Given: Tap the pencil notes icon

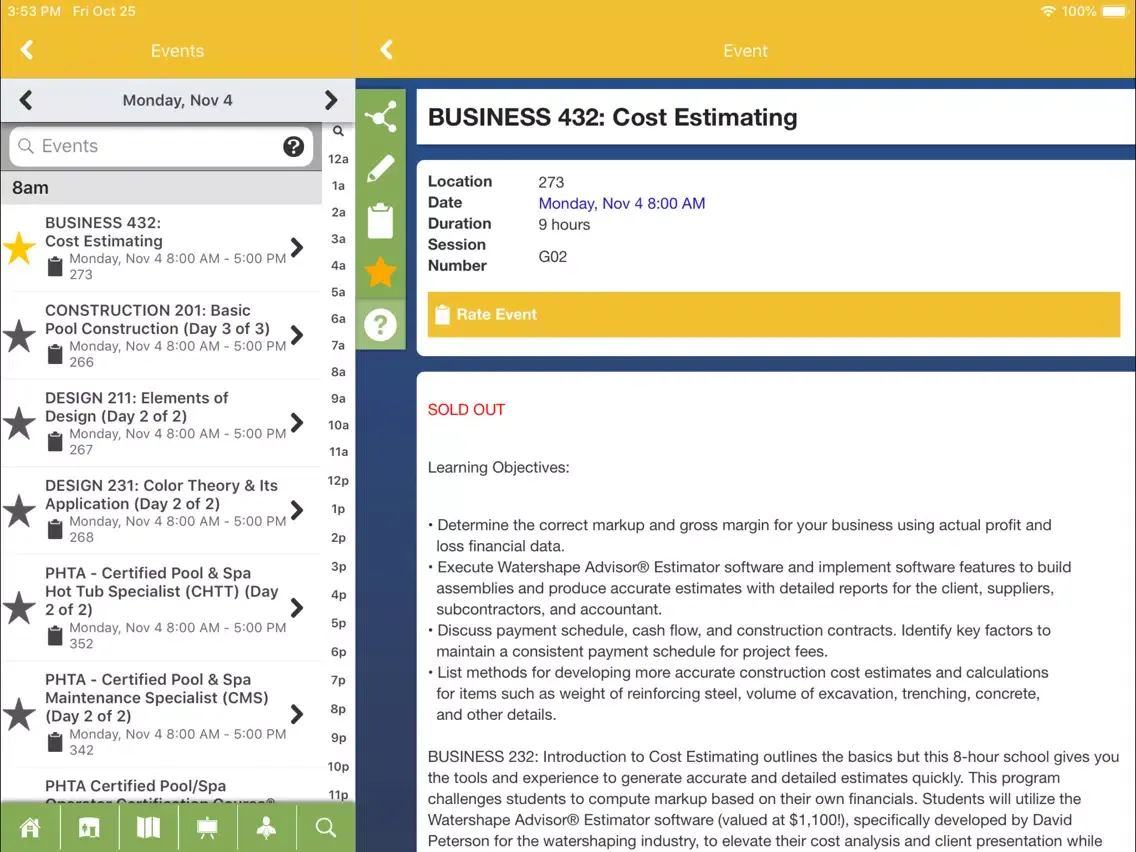Looking at the screenshot, I should [x=381, y=168].
